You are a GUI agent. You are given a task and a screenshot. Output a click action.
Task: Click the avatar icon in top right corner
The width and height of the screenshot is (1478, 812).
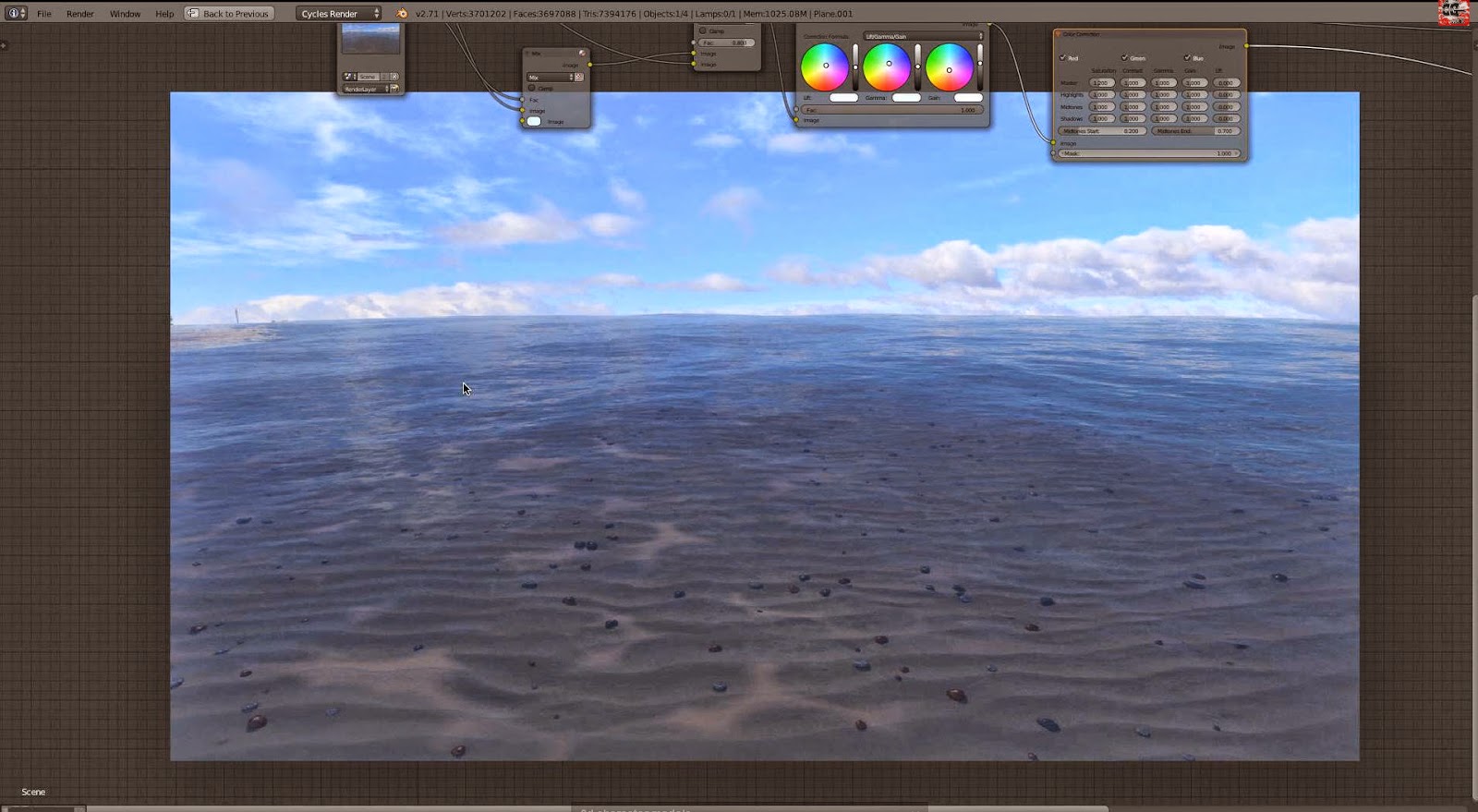coord(1454,13)
